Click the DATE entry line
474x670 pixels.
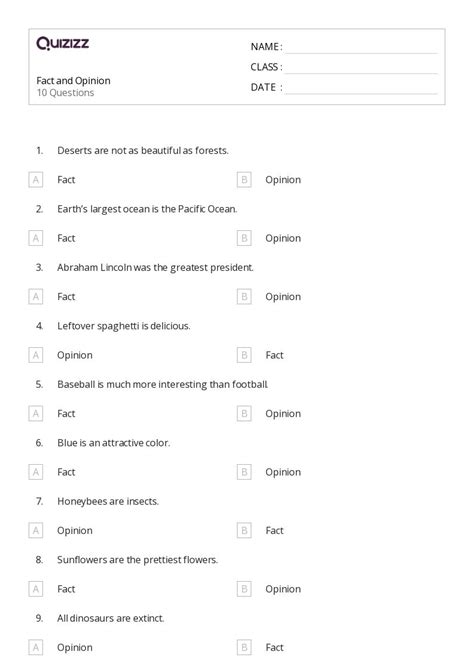point(362,88)
